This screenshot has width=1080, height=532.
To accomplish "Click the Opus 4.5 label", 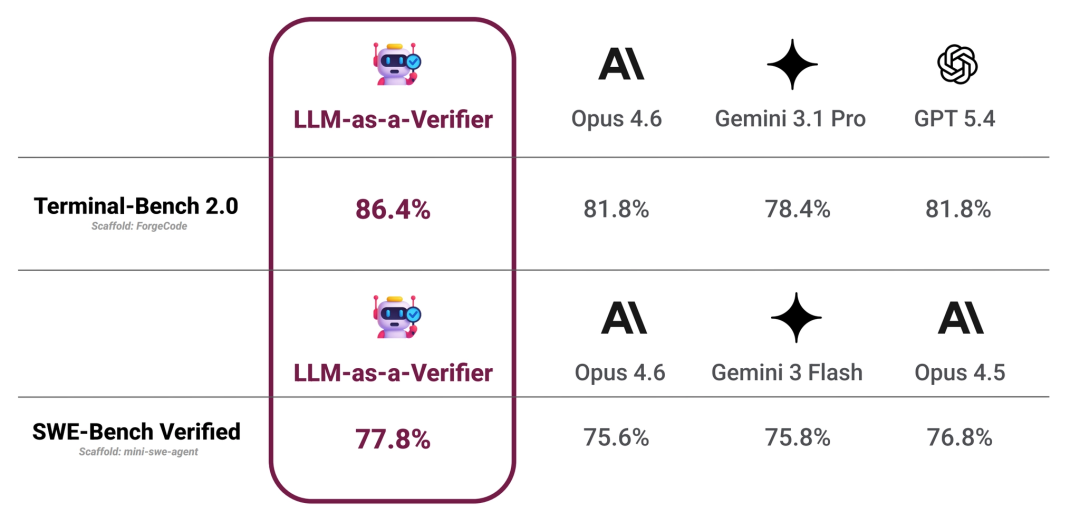I will (x=959, y=373).
